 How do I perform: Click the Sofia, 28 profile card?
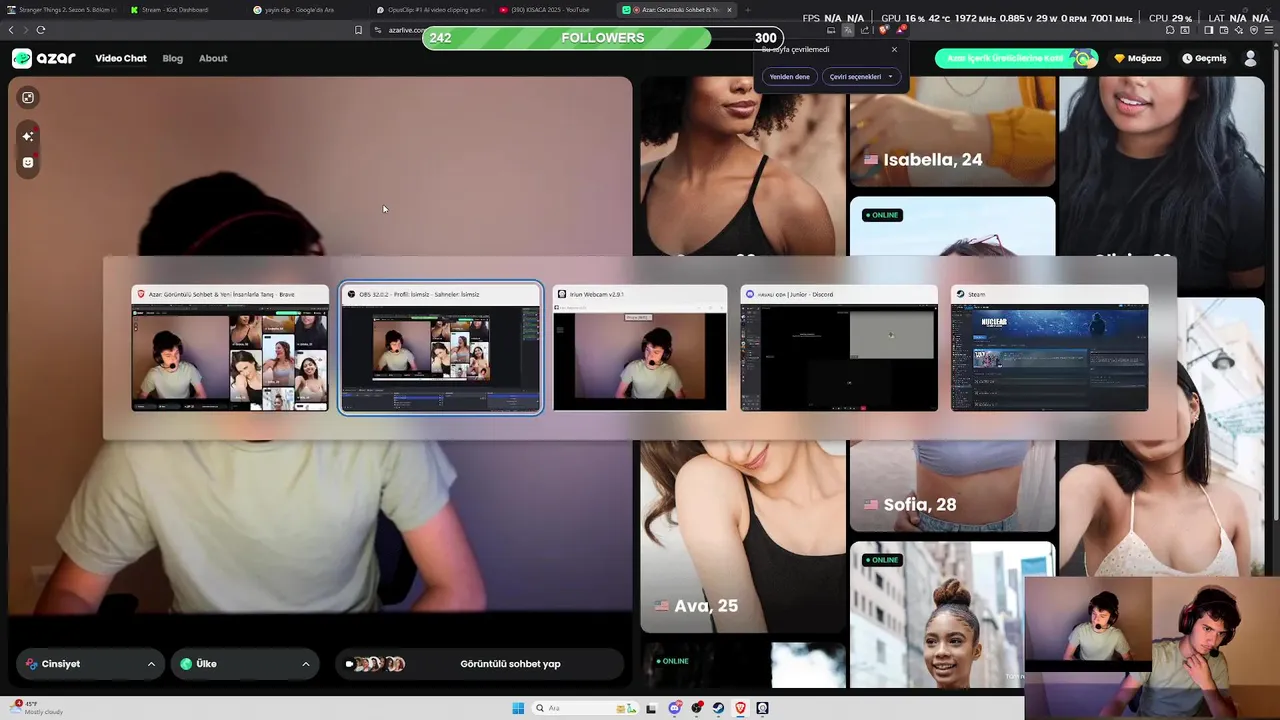(952, 484)
